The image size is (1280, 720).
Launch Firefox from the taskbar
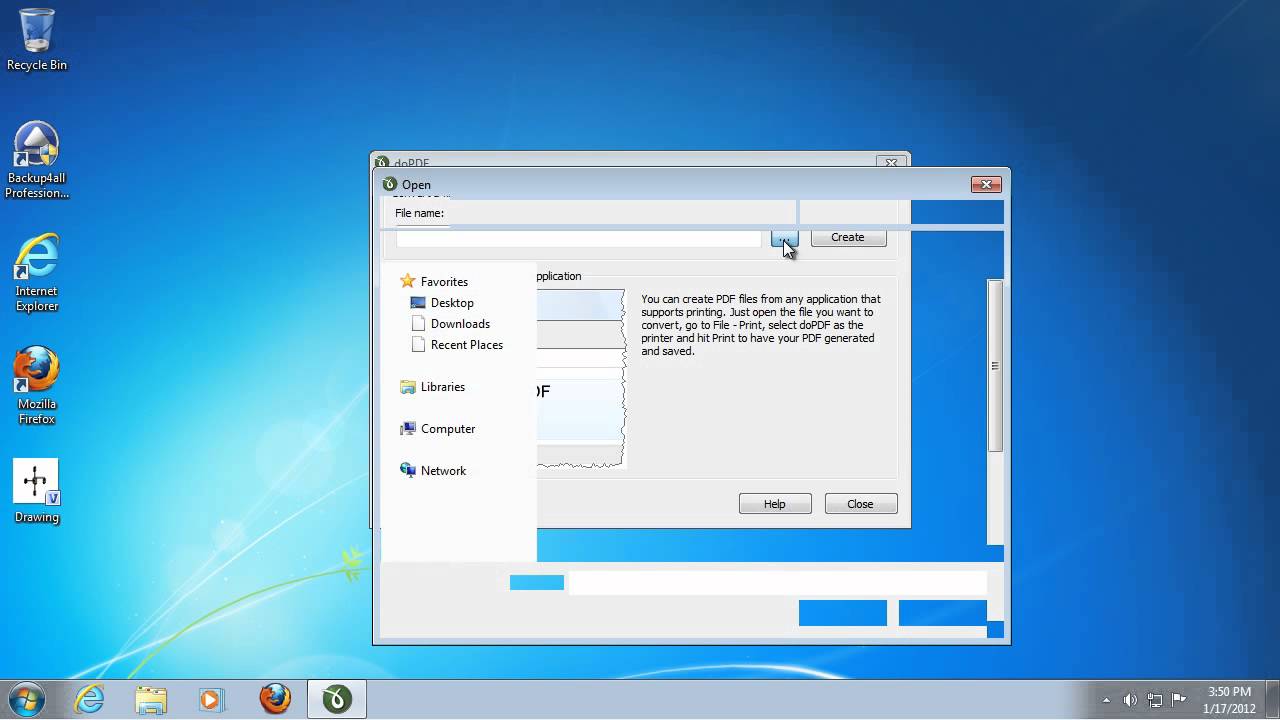pyautogui.click(x=275, y=699)
